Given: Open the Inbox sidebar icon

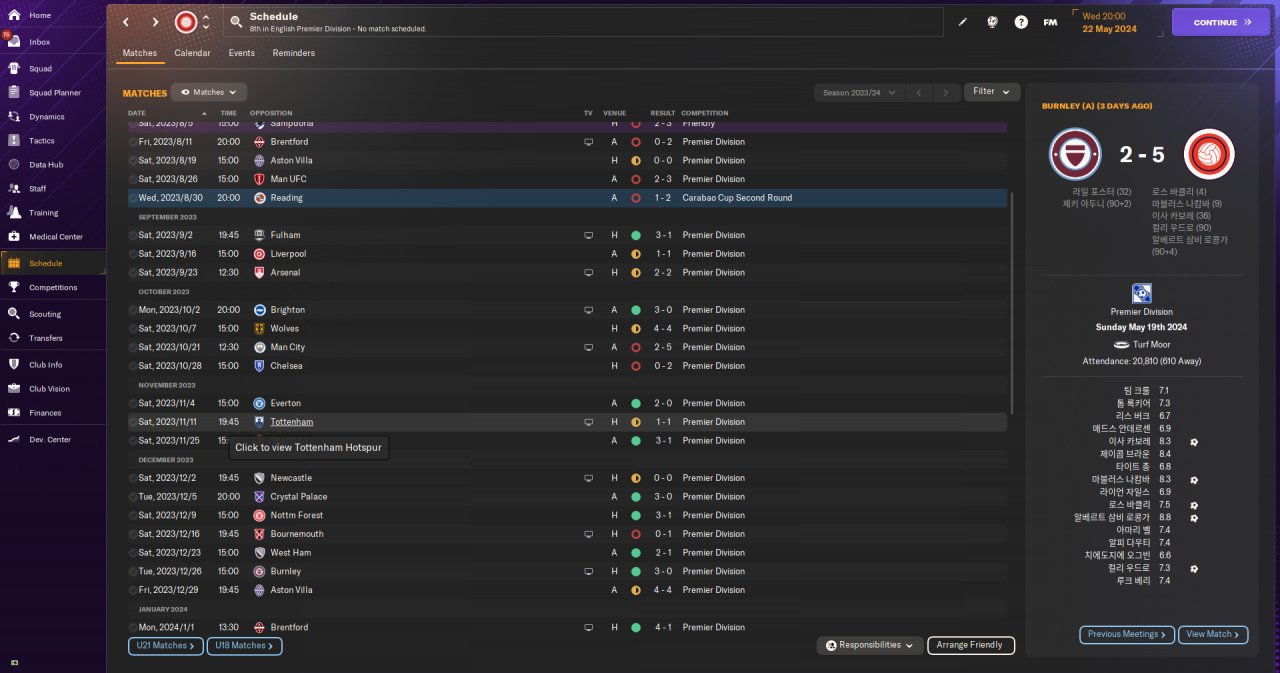Looking at the screenshot, I should (14, 42).
